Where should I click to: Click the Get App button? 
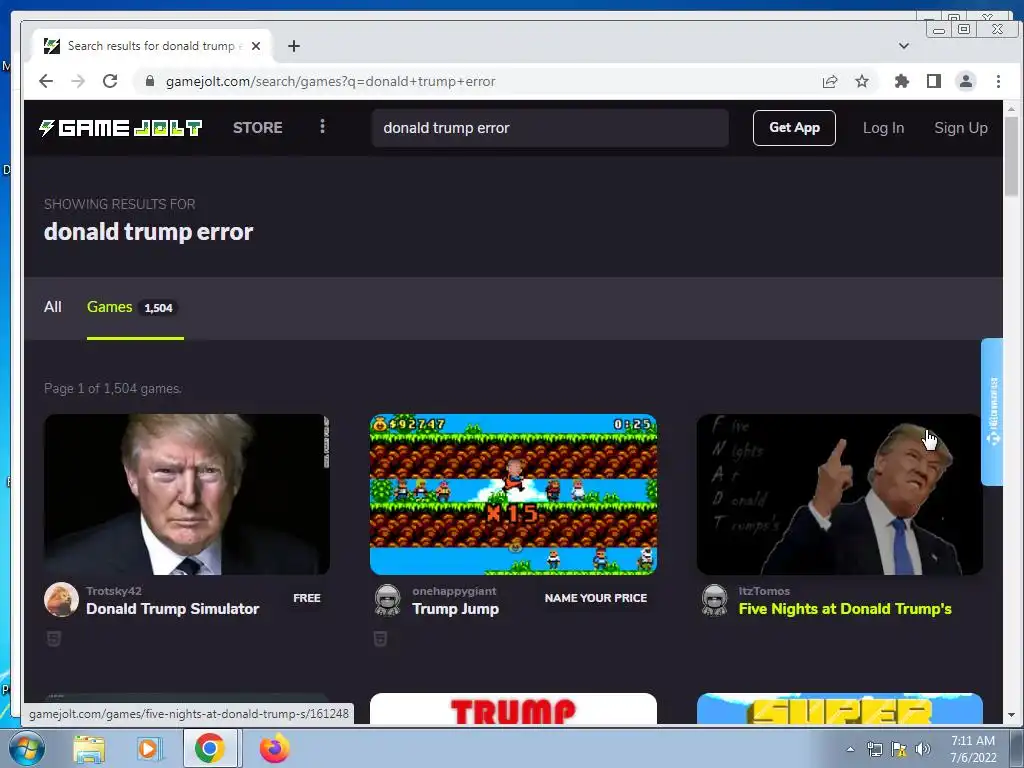point(794,128)
